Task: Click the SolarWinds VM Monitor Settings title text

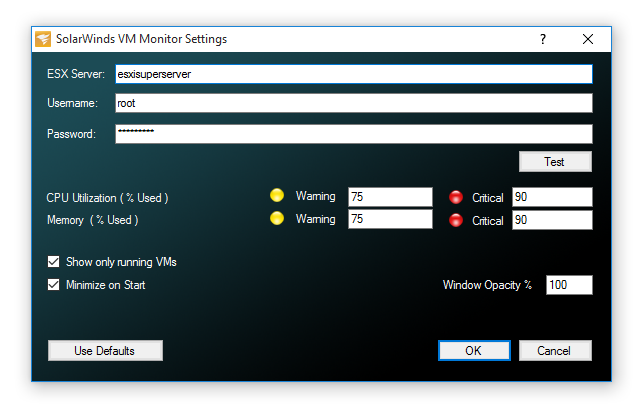Action: (x=141, y=39)
